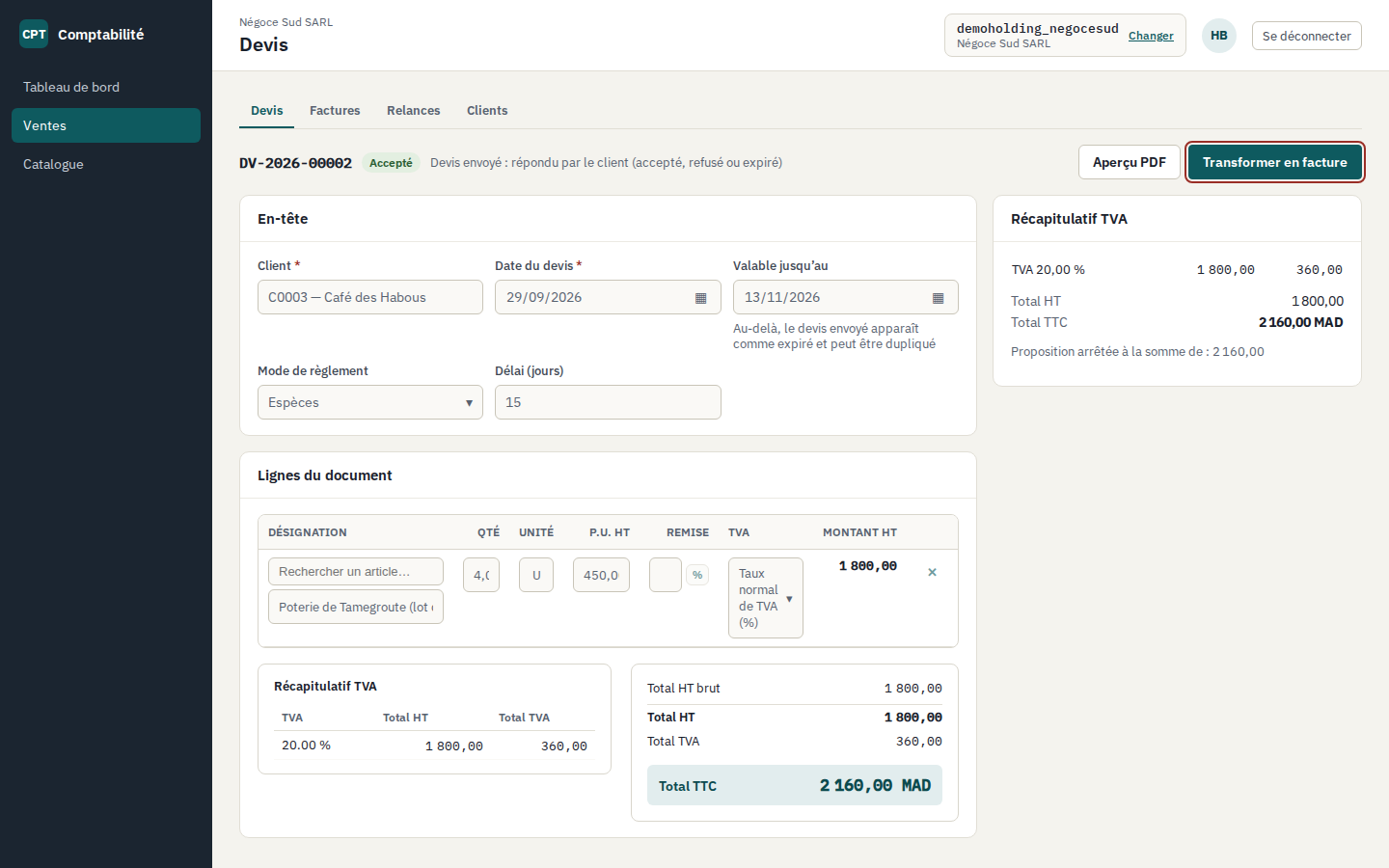Image resolution: width=1389 pixels, height=868 pixels.
Task: Click the demoholding_negocesud account name
Action: click(x=1038, y=29)
